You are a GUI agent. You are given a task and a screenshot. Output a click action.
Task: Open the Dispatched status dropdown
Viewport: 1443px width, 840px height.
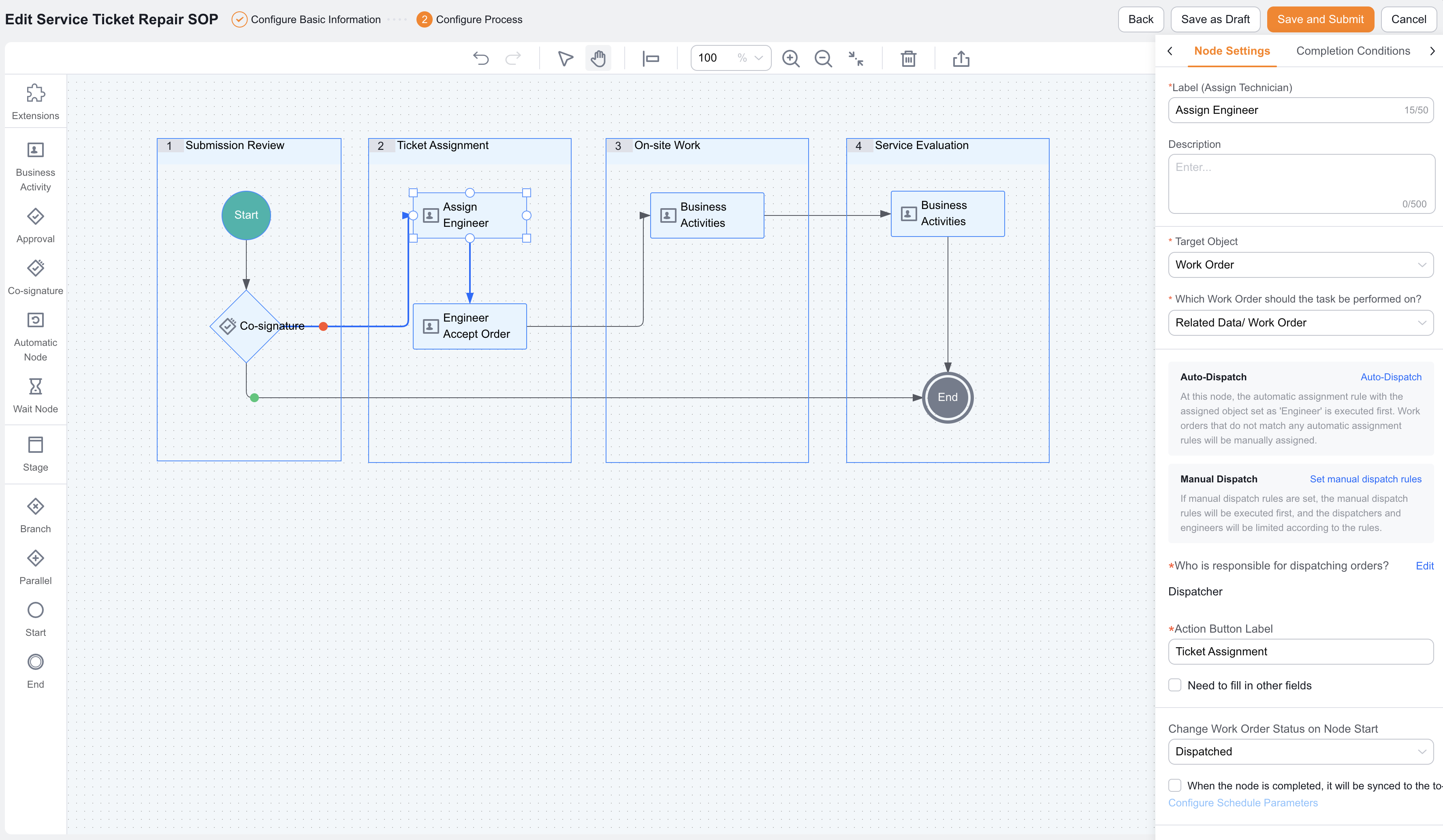1300,752
